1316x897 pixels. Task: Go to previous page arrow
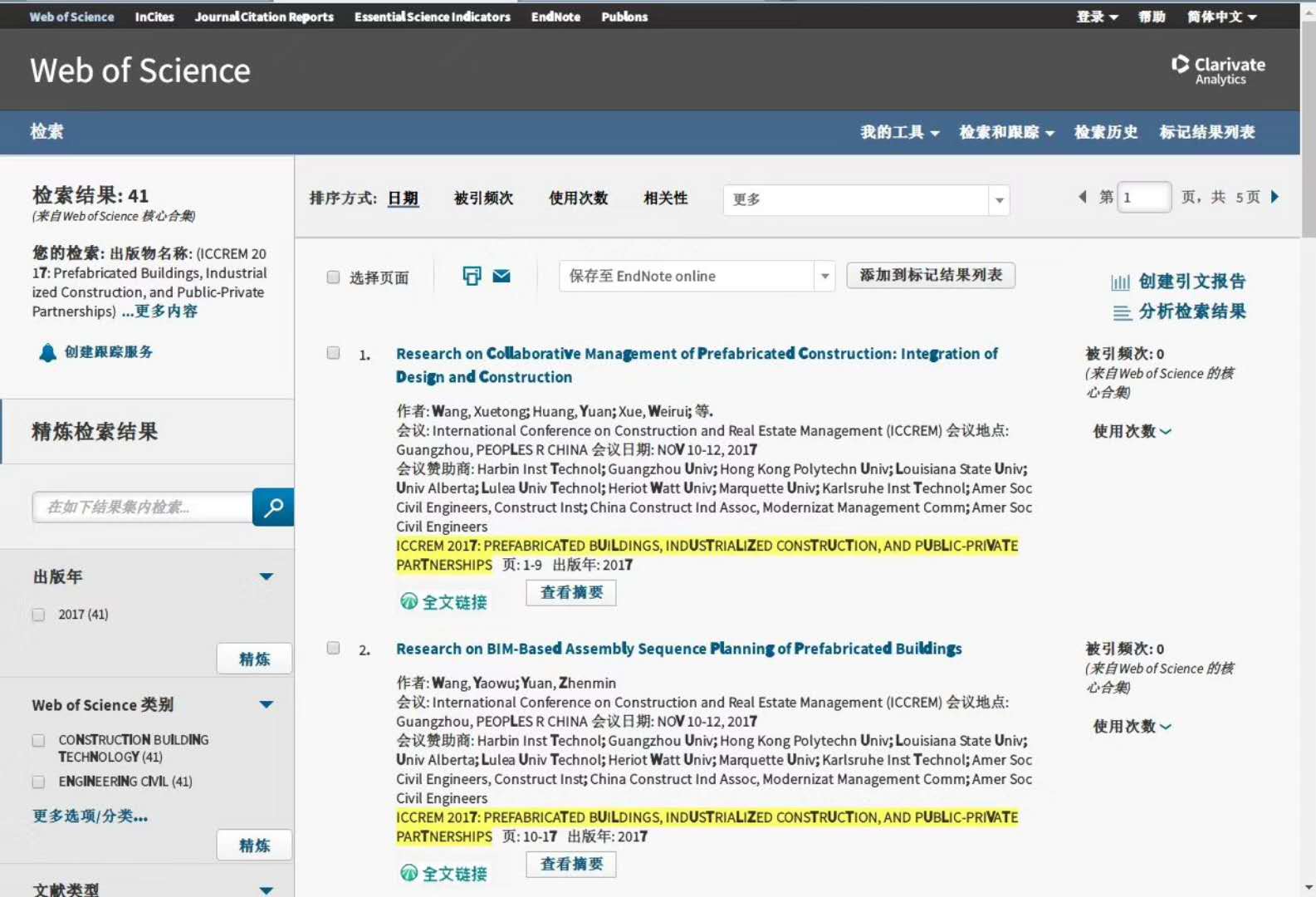click(1082, 197)
